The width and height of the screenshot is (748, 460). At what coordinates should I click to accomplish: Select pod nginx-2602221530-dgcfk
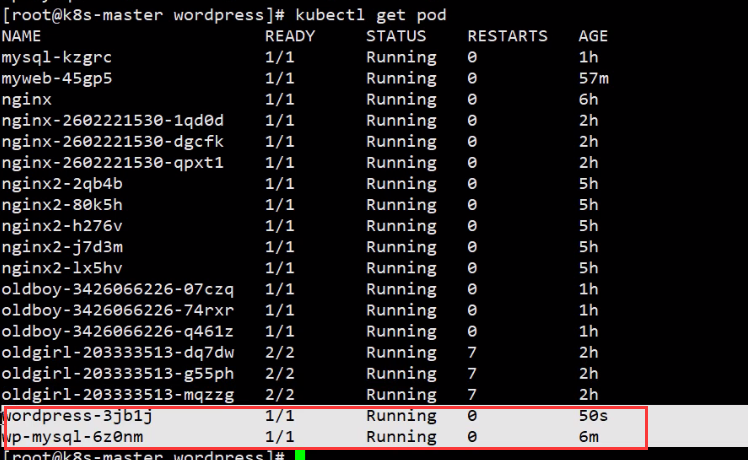(x=113, y=142)
